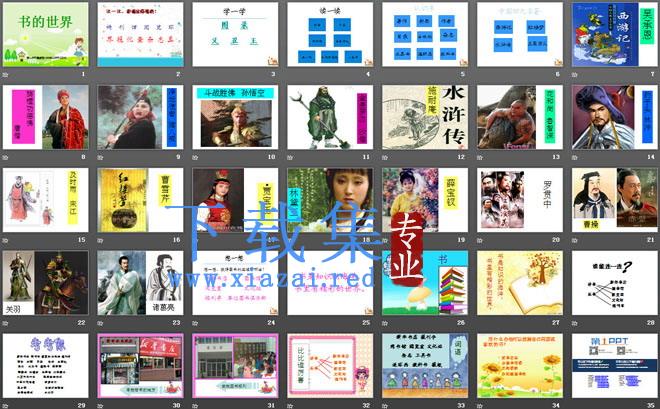
Task: Click transition star icon under slide 10
Action: pyautogui.click(x=195, y=158)
